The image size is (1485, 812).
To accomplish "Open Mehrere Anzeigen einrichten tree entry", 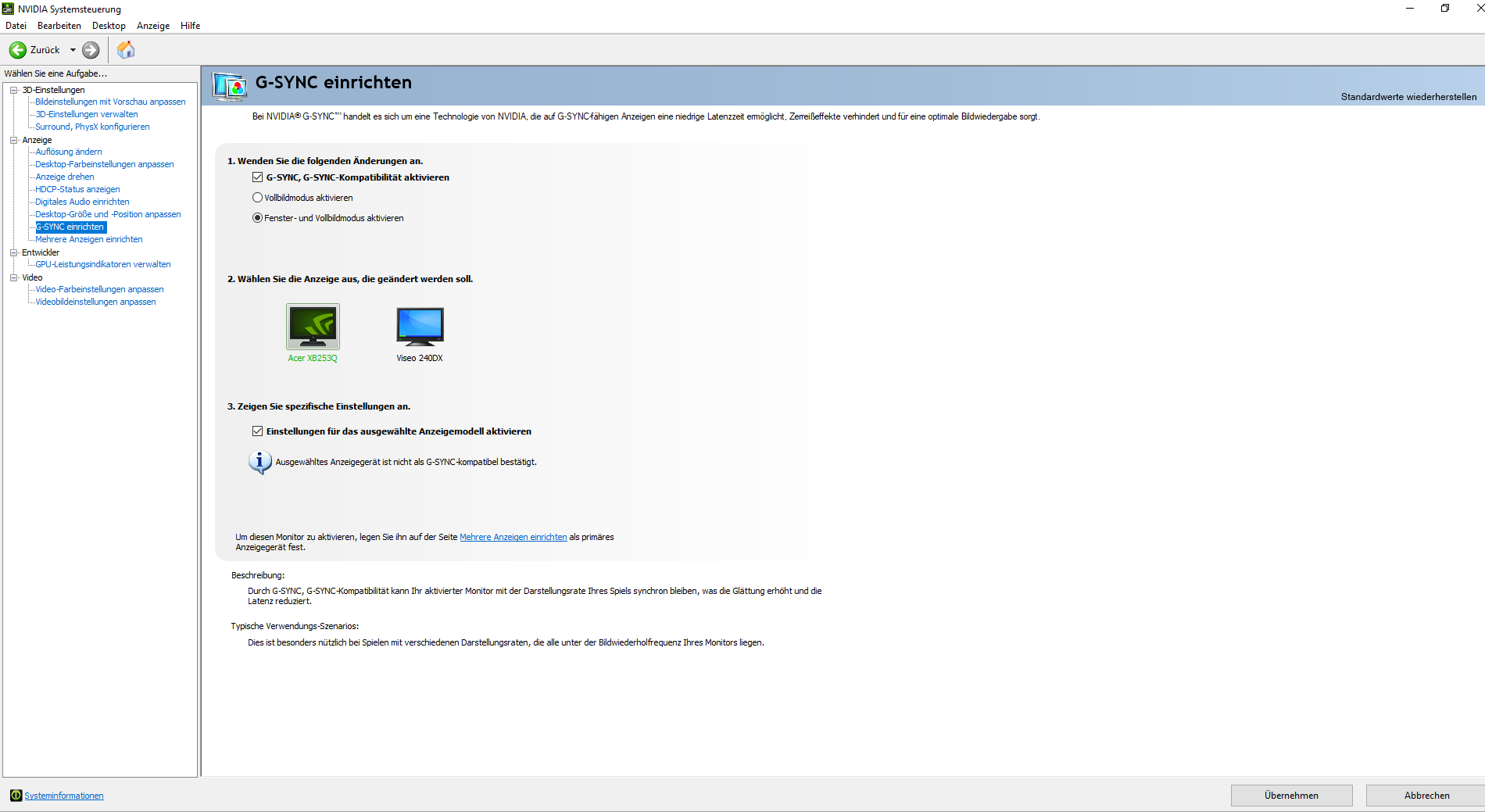I will click(89, 239).
